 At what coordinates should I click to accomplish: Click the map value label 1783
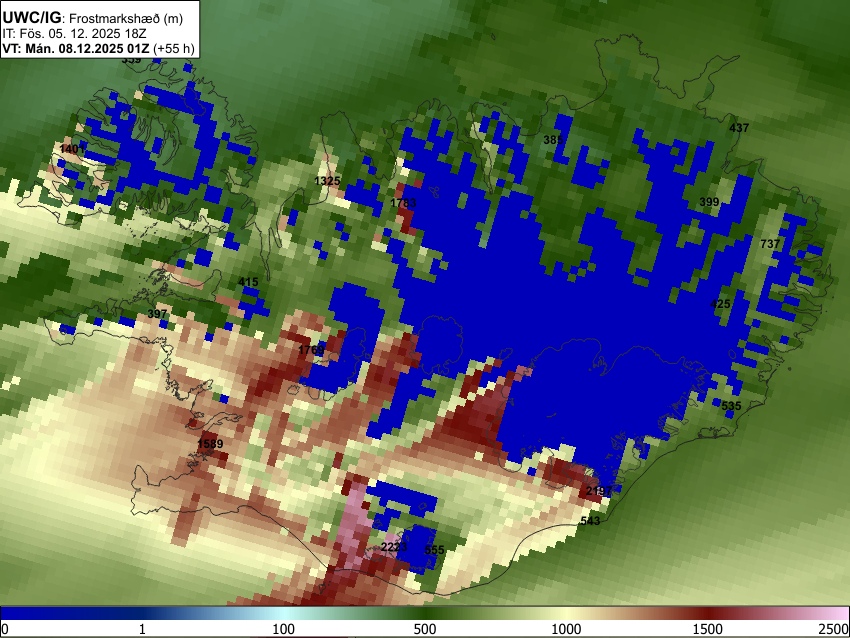pos(403,203)
